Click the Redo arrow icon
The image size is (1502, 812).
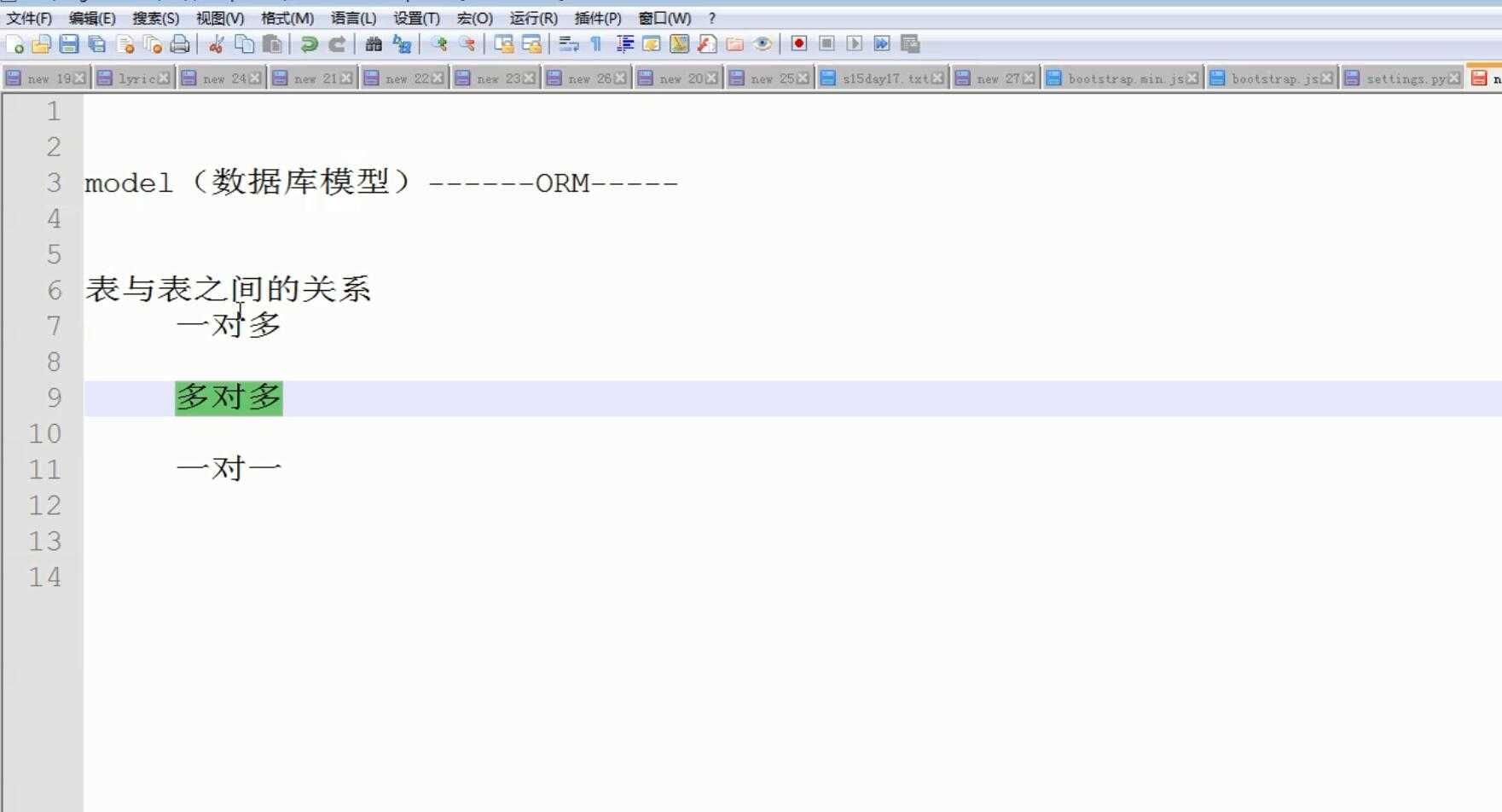coord(337,44)
